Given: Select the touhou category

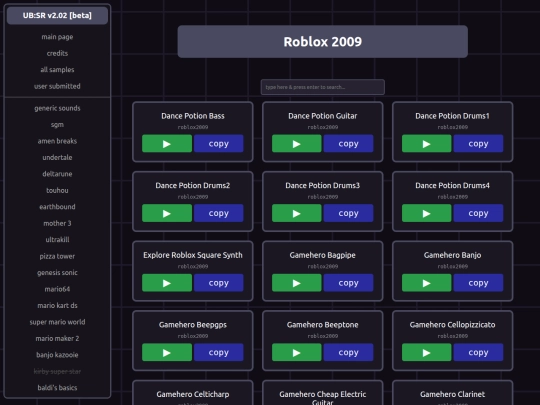Looking at the screenshot, I should 57,190.
